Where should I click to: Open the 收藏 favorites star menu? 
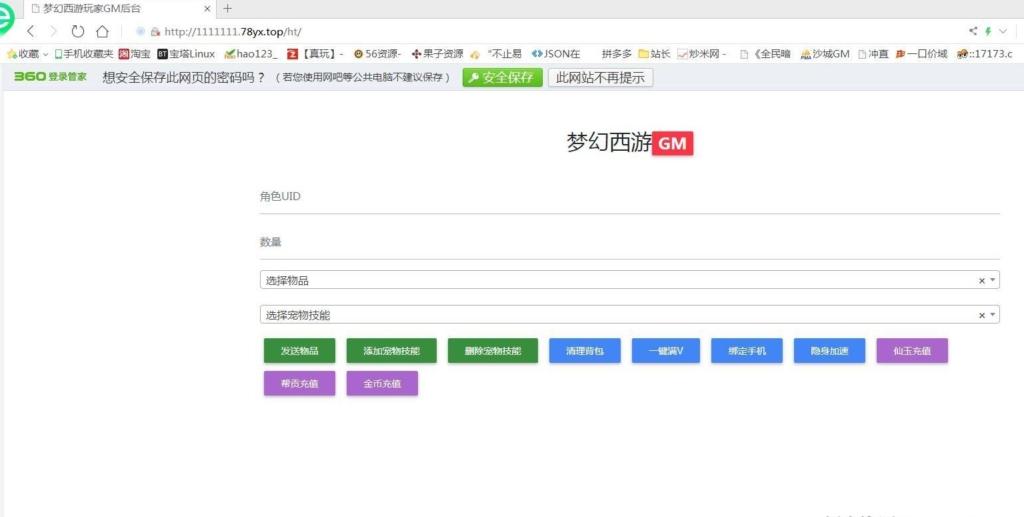tap(27, 54)
